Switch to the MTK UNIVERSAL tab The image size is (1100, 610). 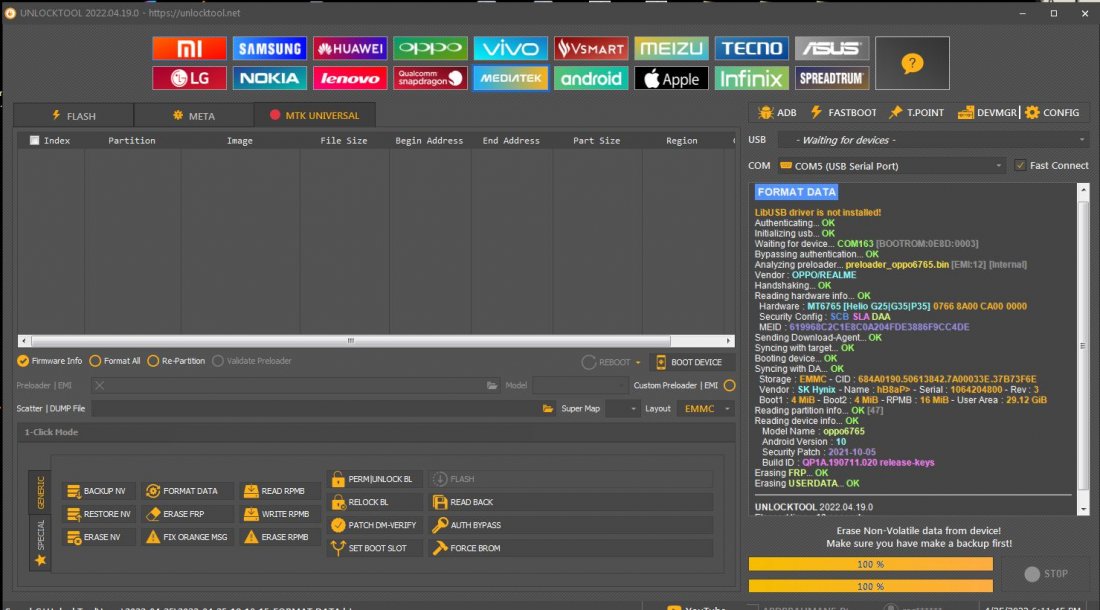(314, 115)
